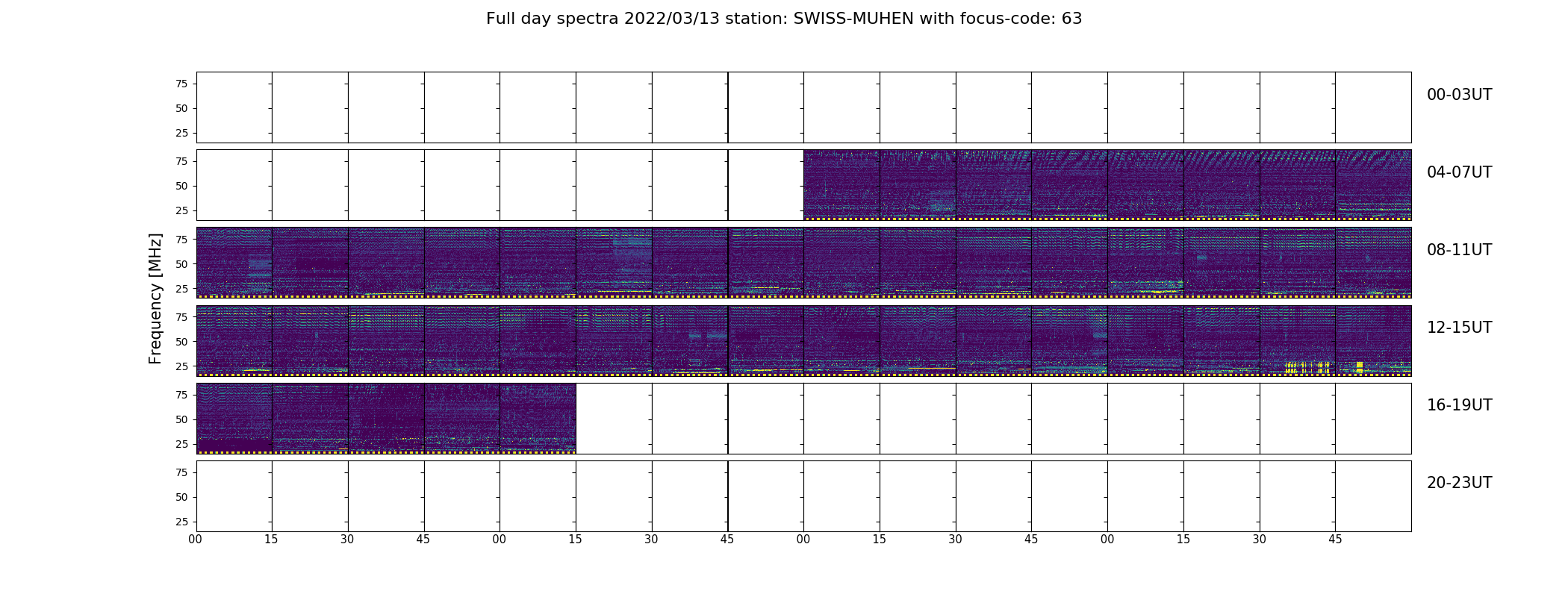The height and width of the screenshot is (597, 1568).
Task: Open the first spectrogram panel in the 16-19UT row
Action: pos(234,418)
